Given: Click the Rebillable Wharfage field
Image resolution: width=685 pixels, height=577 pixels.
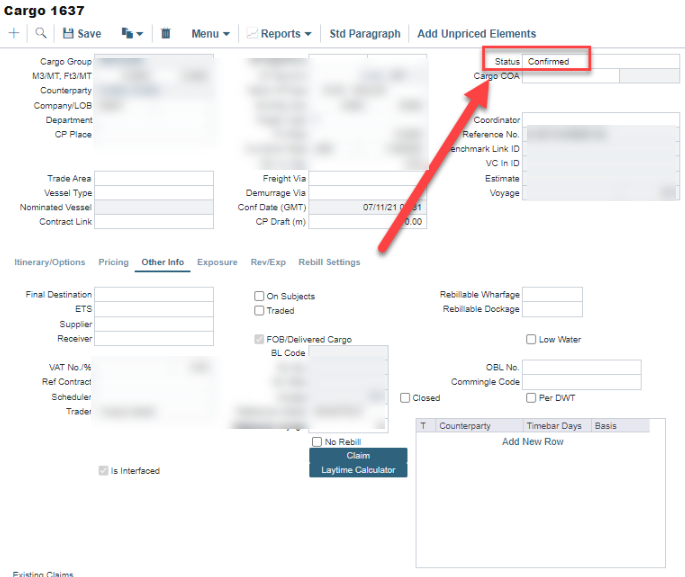Looking at the screenshot, I should [x=552, y=294].
